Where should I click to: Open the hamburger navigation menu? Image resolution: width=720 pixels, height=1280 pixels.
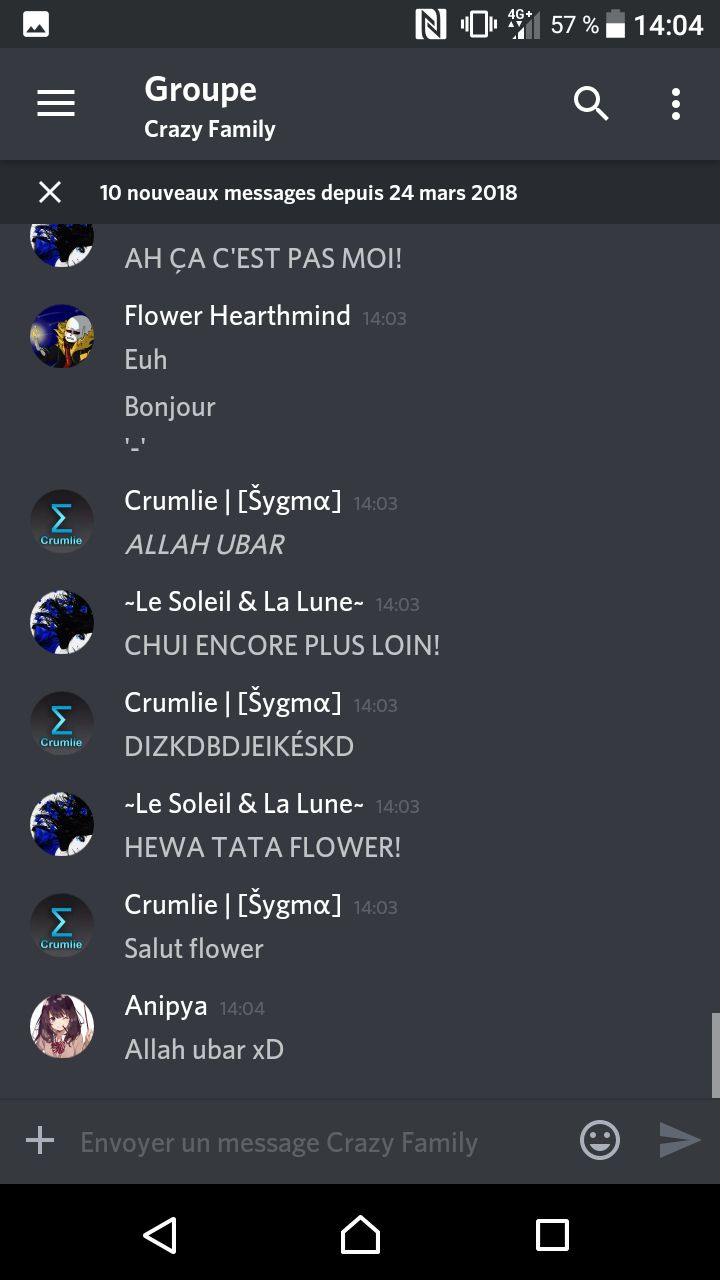[56, 103]
